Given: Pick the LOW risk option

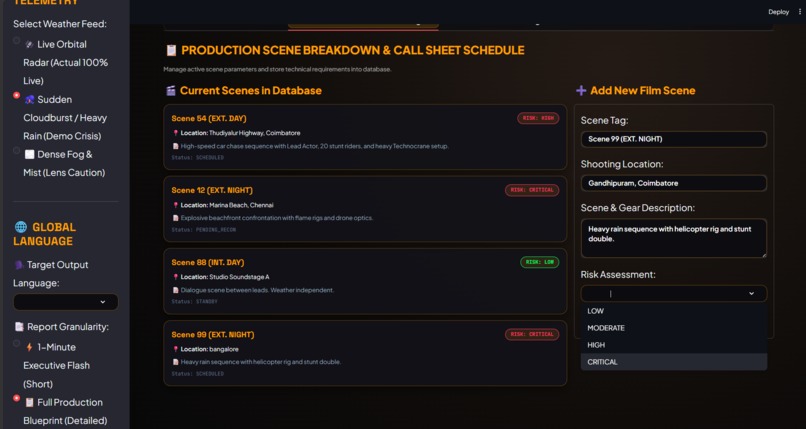Looking at the screenshot, I should pyautogui.click(x=673, y=311).
